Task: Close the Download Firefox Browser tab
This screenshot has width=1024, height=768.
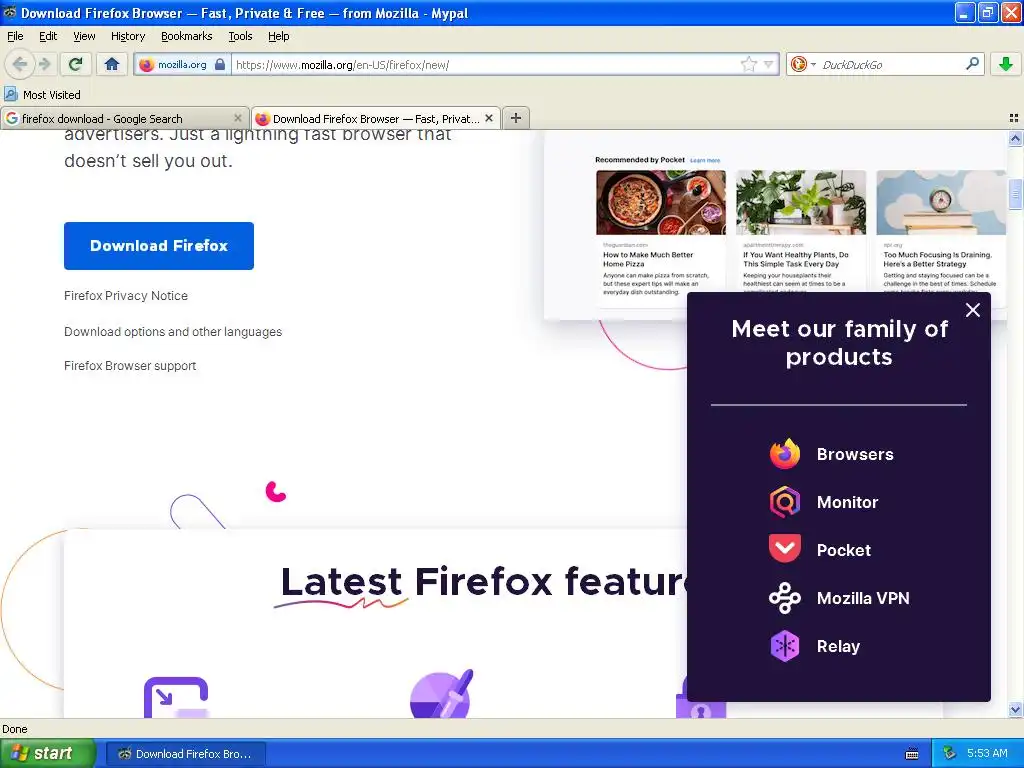Action: (x=488, y=118)
